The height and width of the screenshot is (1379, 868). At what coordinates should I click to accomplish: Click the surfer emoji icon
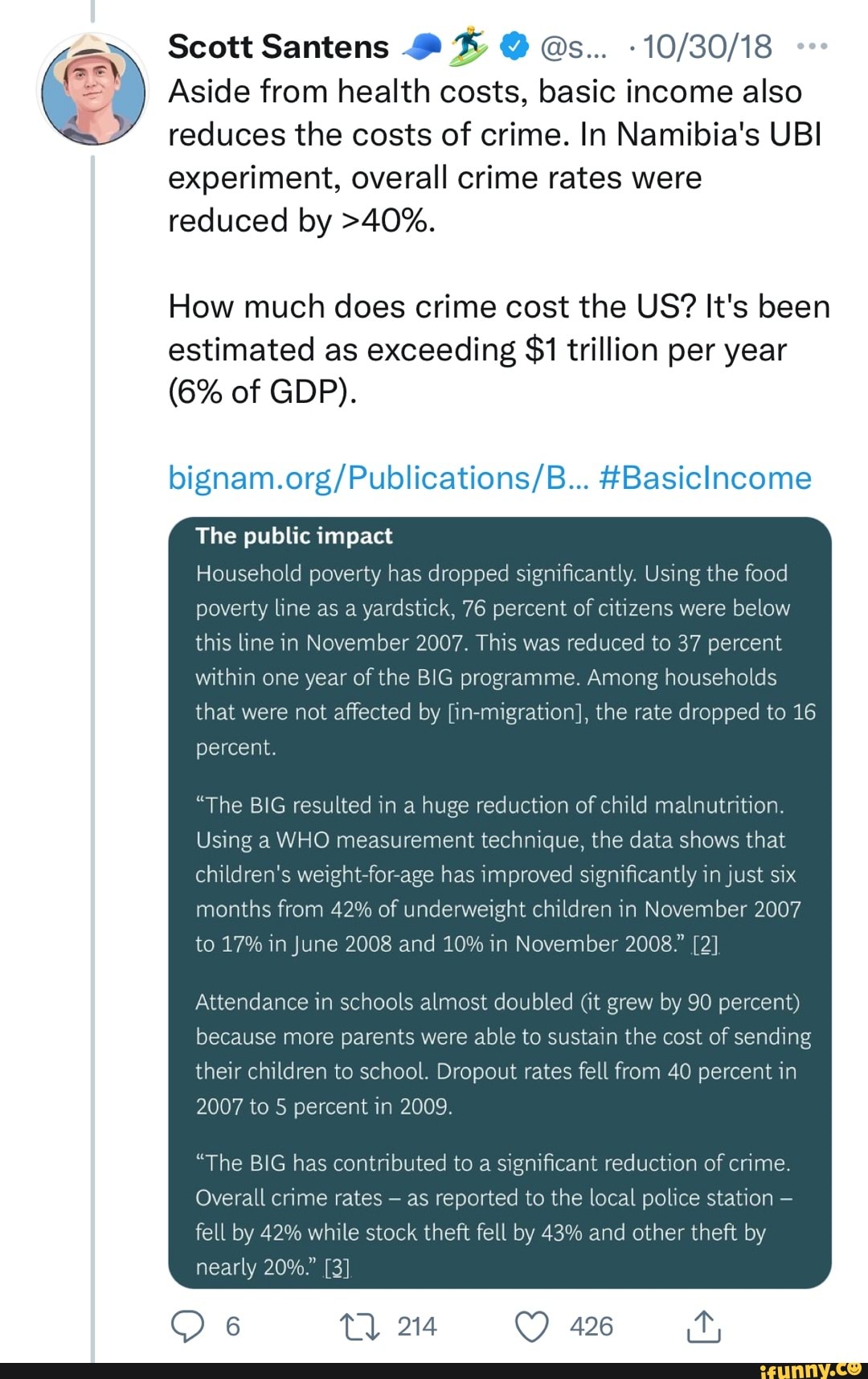(x=469, y=47)
